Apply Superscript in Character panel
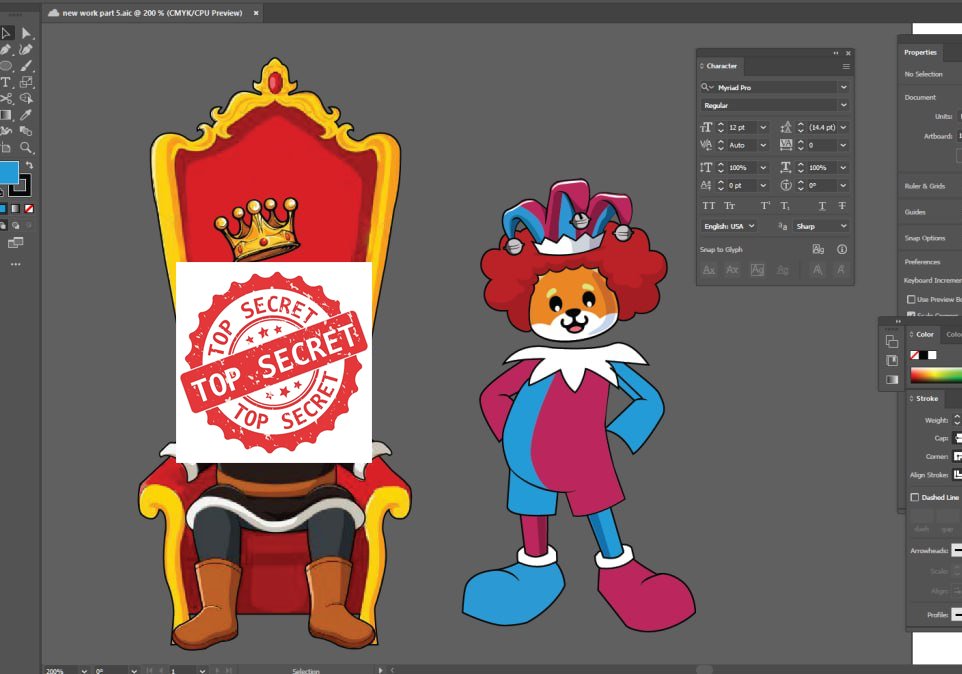 click(x=765, y=206)
